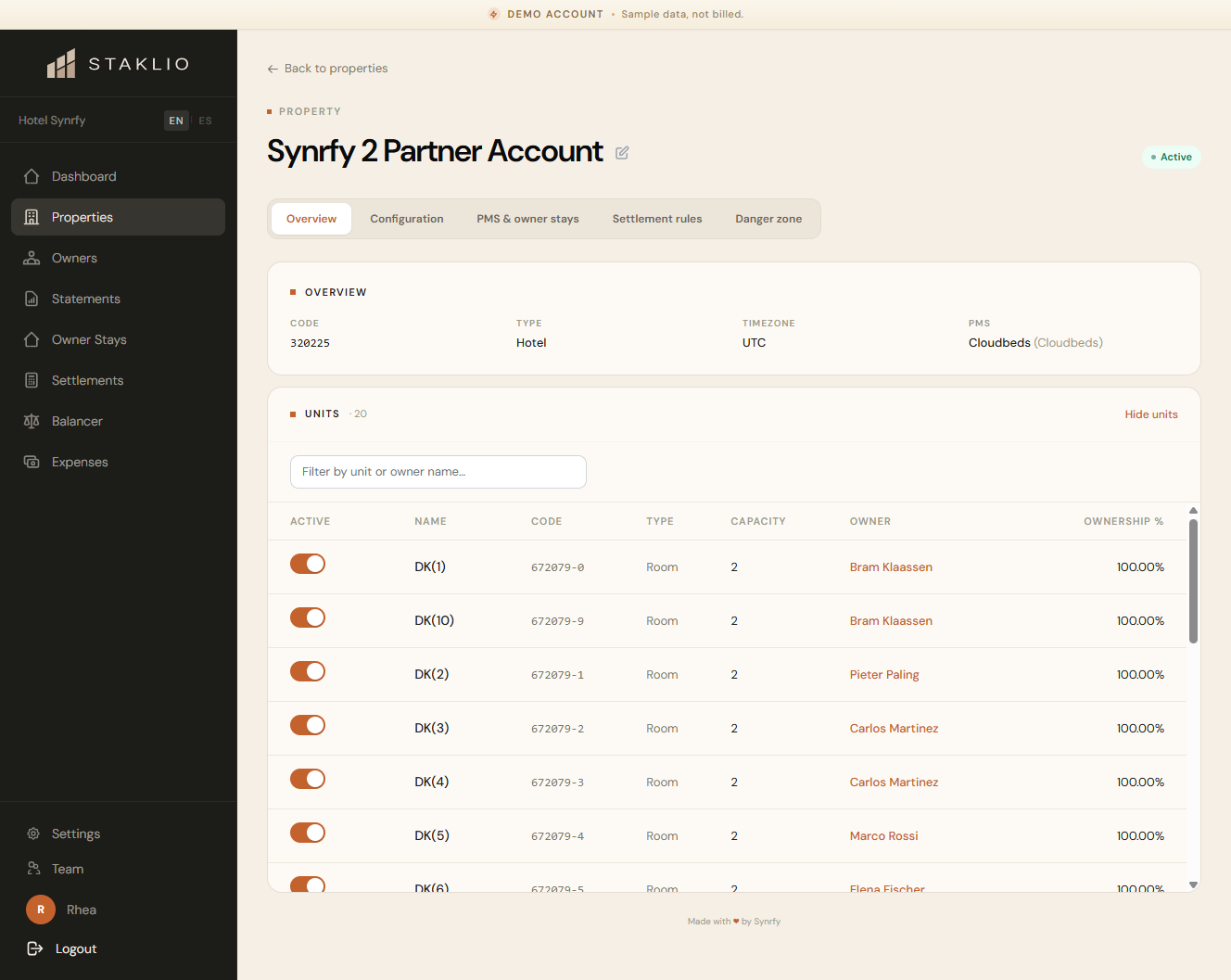Click the Settings gear icon
This screenshot has height=980, width=1231.
point(33,834)
